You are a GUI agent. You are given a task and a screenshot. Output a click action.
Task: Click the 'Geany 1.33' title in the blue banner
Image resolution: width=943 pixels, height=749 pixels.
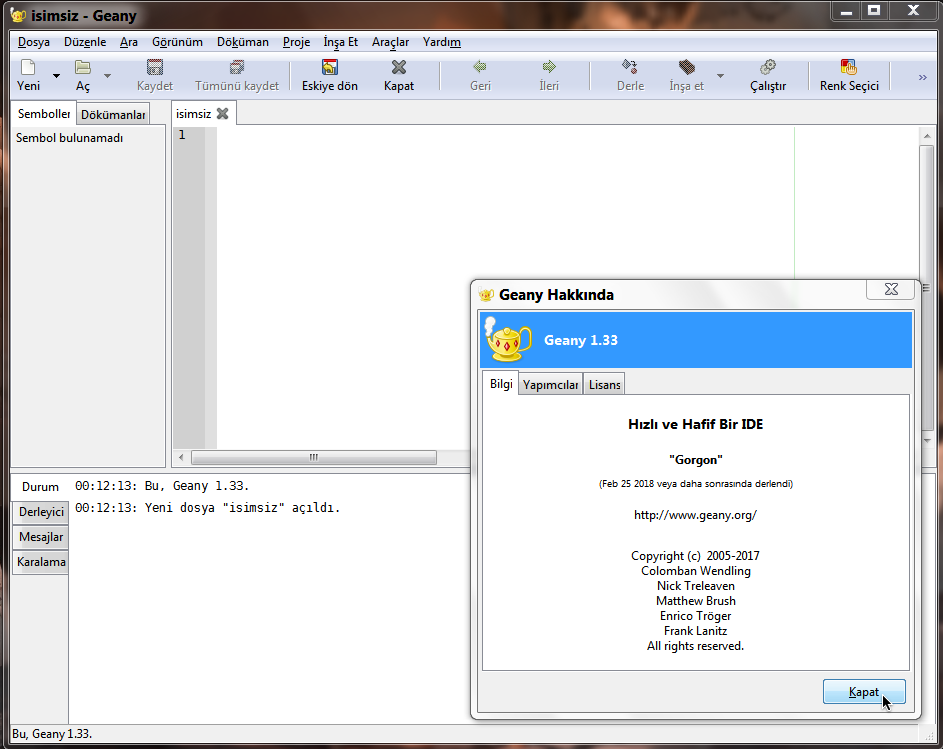580,341
